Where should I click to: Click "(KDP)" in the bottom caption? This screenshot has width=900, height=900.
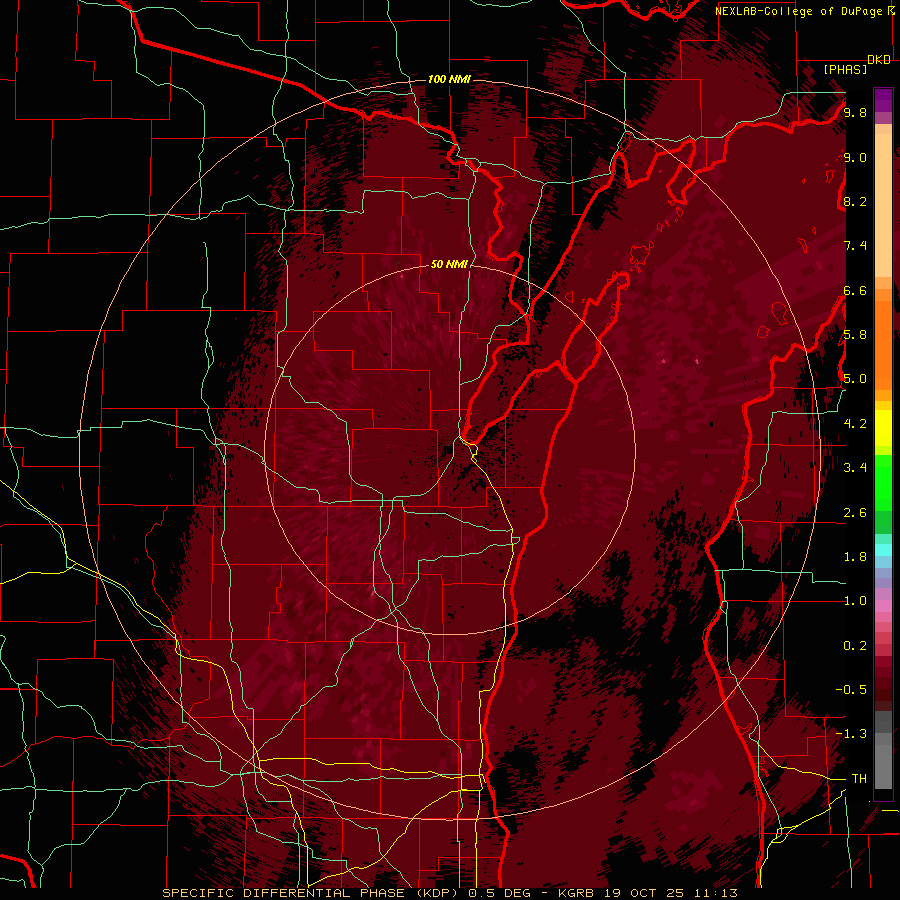[x=437, y=893]
